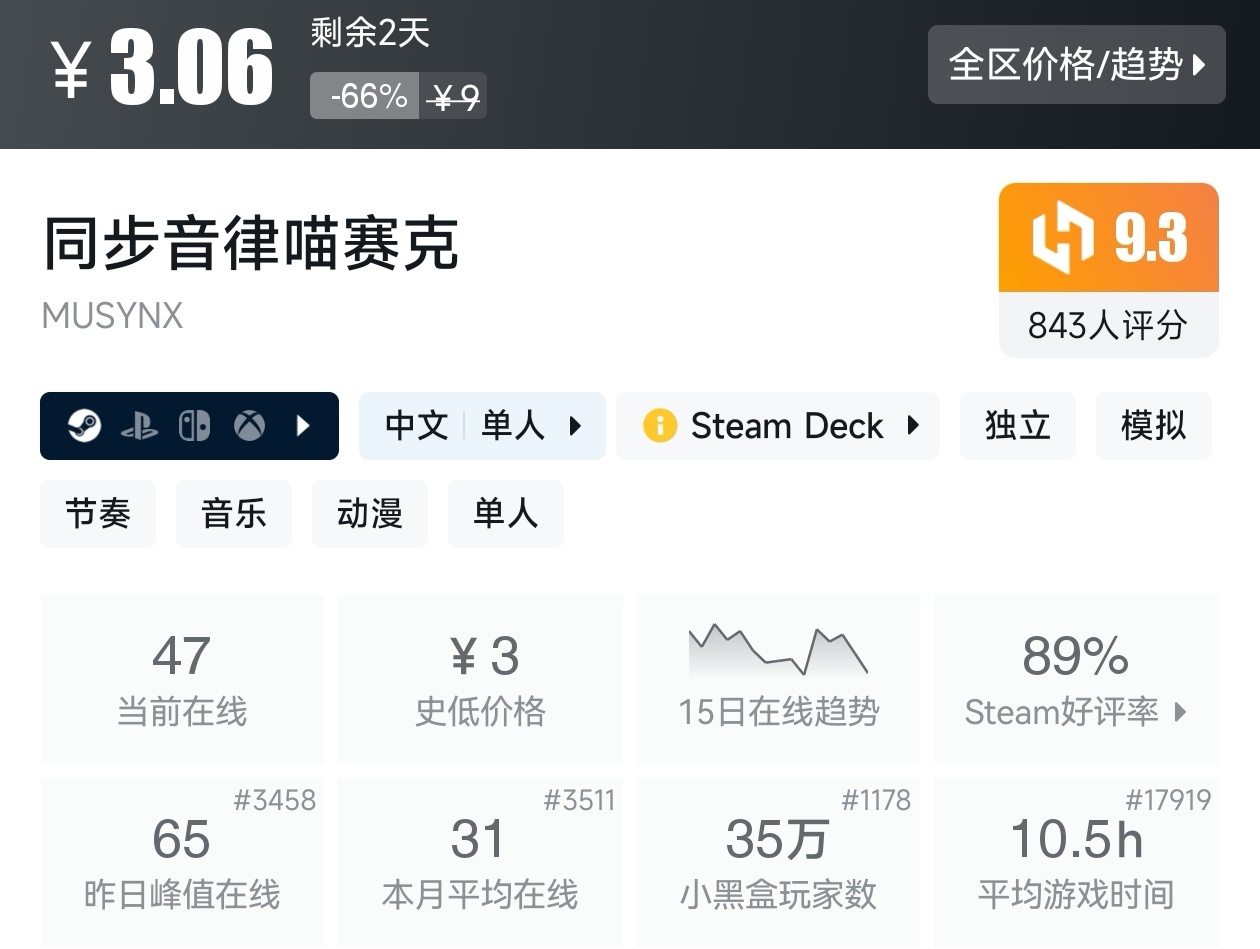1260x949 pixels.
Task: Open the 动漫 tag
Action: click(370, 514)
